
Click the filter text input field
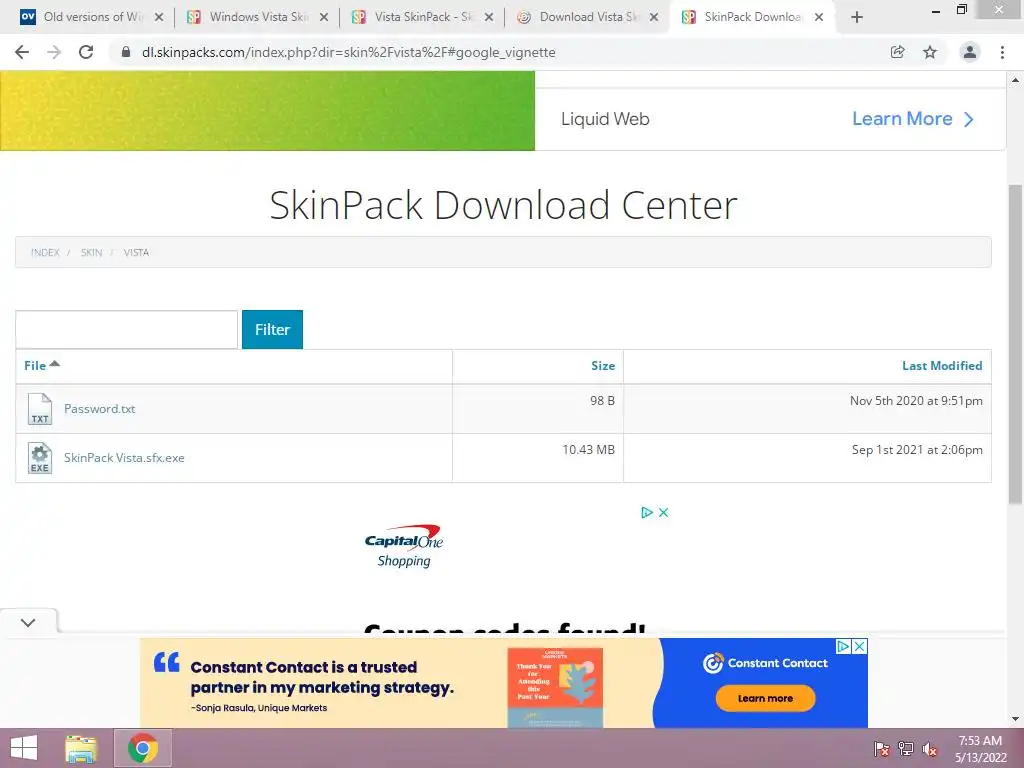coord(127,329)
